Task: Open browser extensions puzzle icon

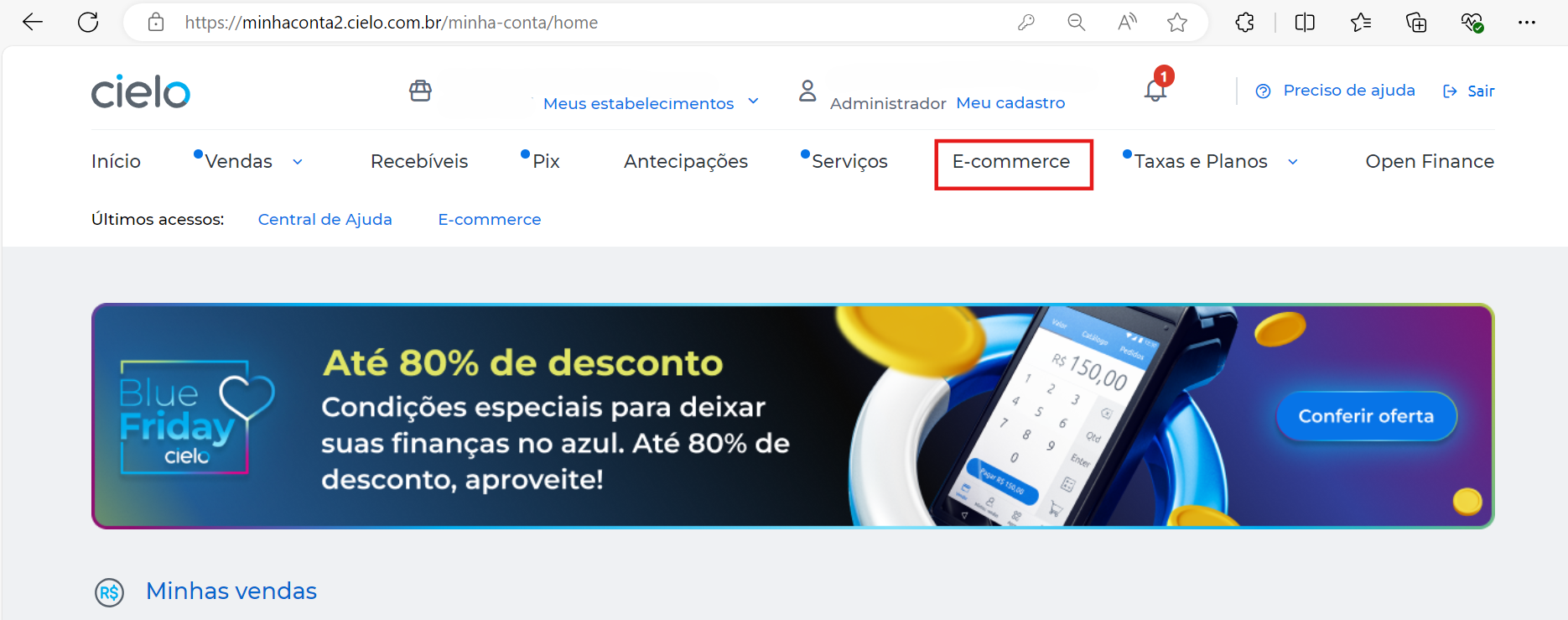Action: point(1245,23)
